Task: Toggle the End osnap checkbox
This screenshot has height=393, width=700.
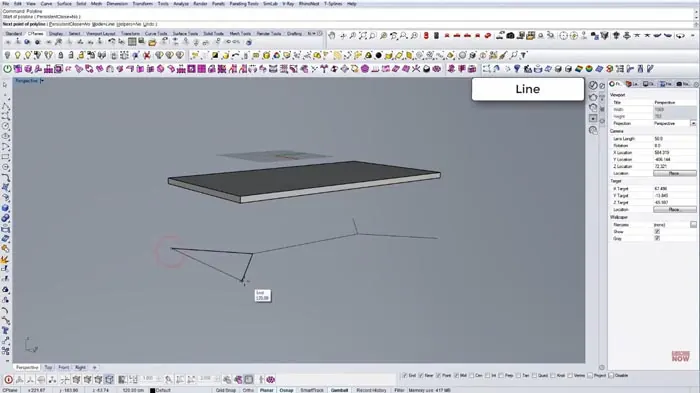Action: 405,376
